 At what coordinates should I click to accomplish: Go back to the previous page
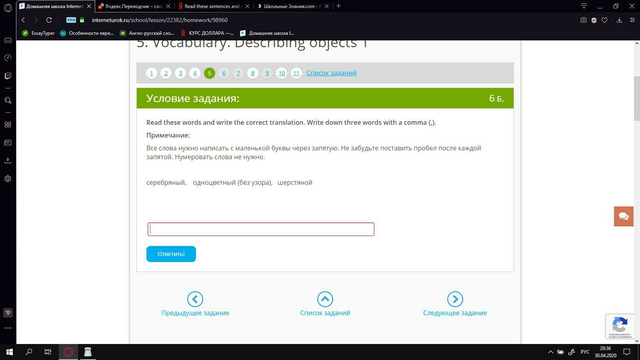[x=23, y=20]
